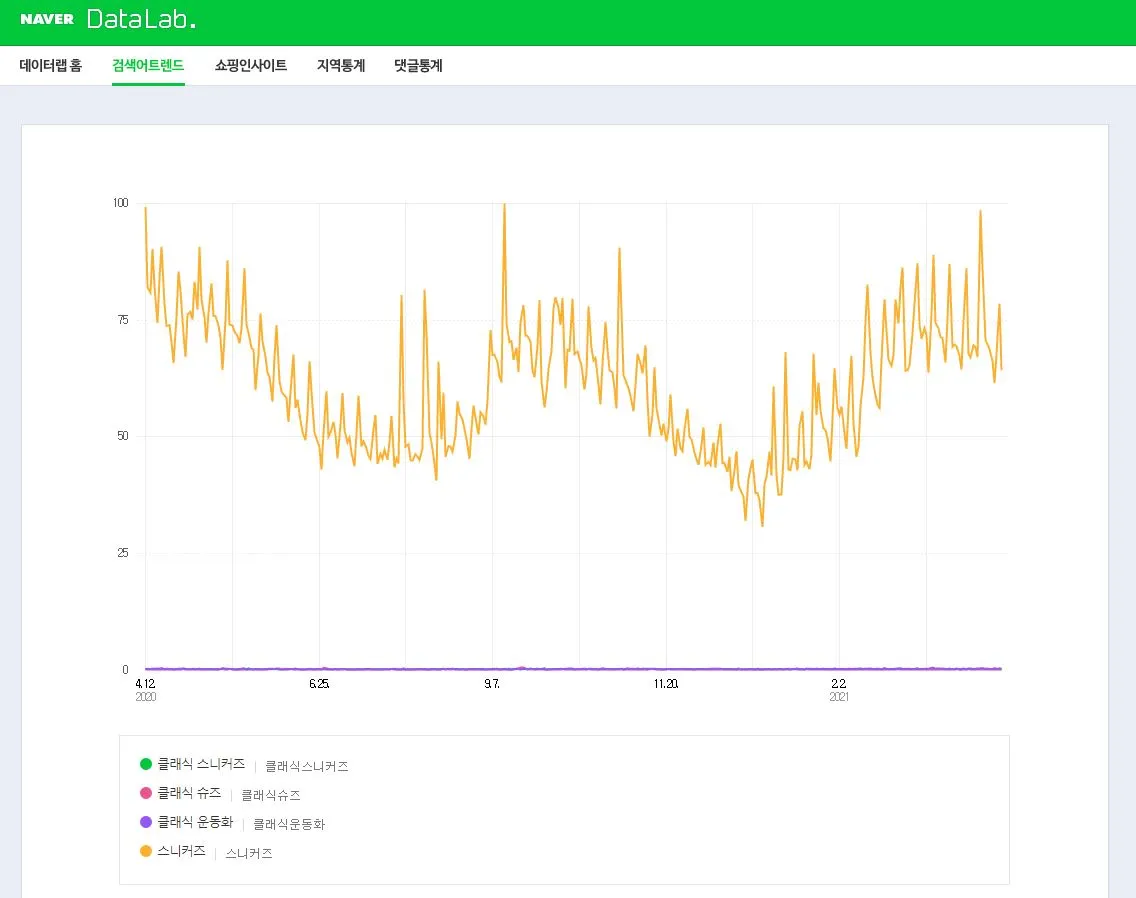Toggle the pink 클래식 슈즈 legend dot
This screenshot has width=1136, height=898.
(x=146, y=793)
